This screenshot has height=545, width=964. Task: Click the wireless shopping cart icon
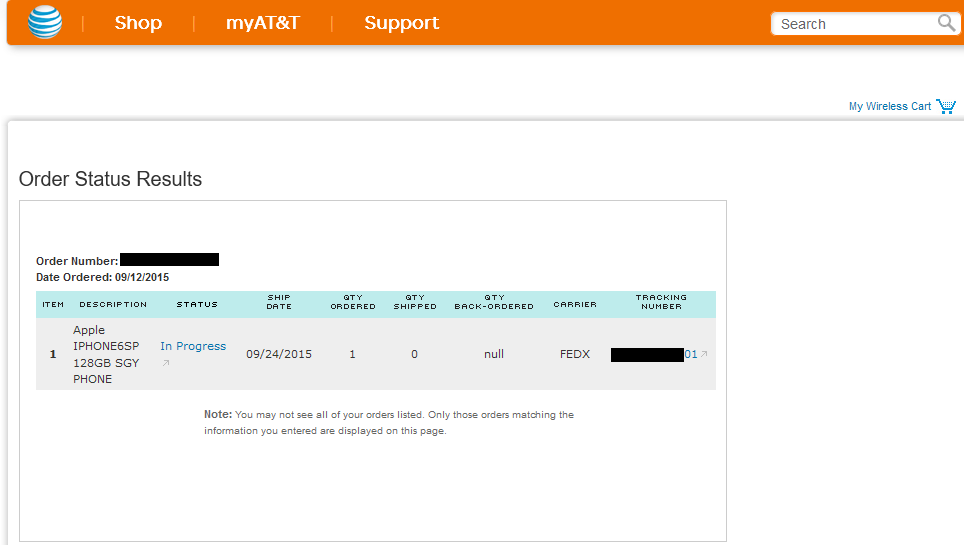click(946, 106)
